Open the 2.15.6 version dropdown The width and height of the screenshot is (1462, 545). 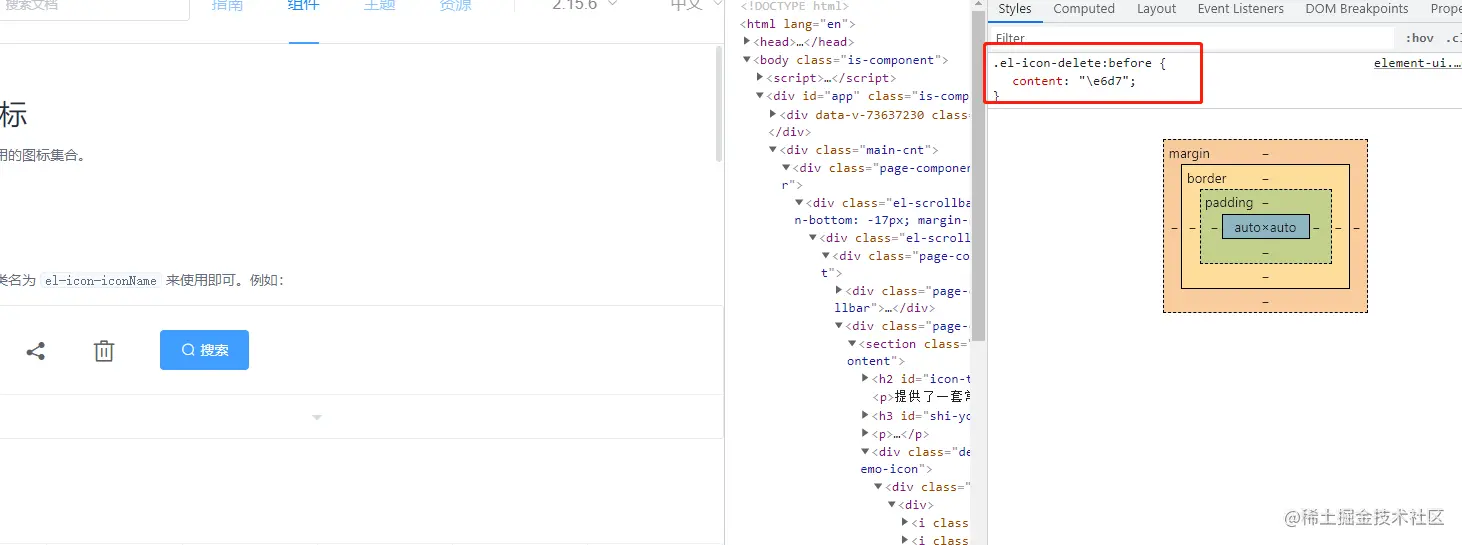(585, 6)
